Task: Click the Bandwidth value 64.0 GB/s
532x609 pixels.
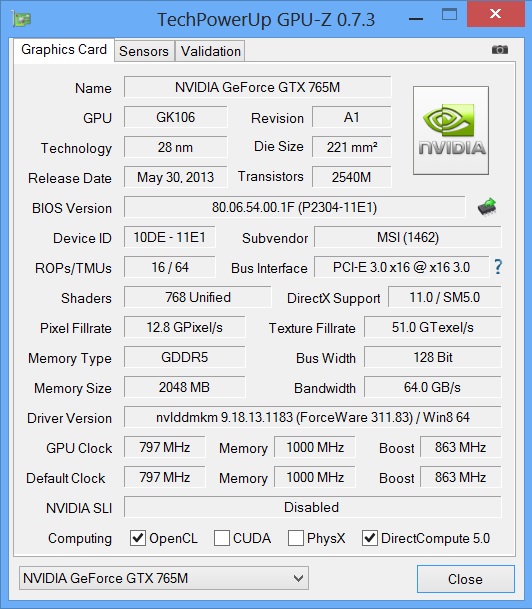Action: click(x=433, y=387)
